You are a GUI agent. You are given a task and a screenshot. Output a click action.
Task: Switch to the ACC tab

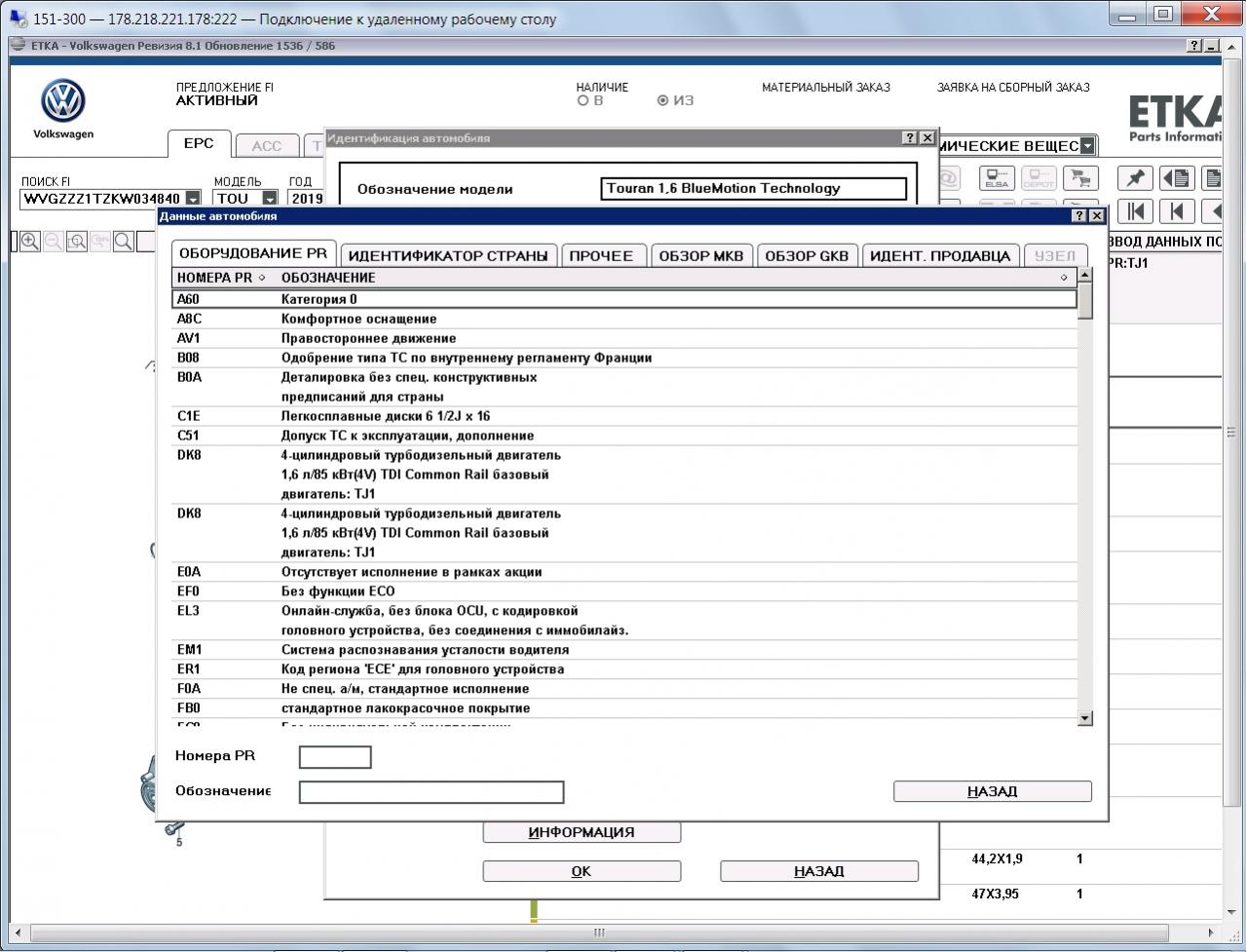[266, 145]
